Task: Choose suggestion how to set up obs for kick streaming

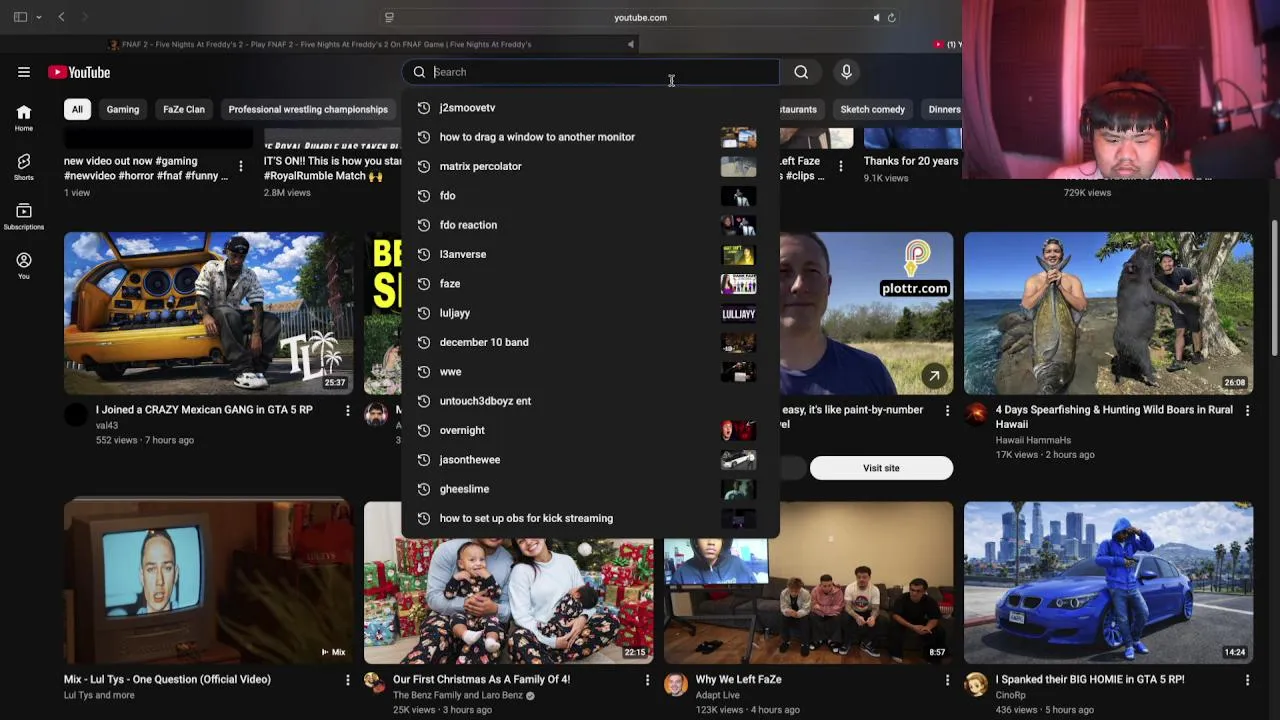Action: pos(590,518)
